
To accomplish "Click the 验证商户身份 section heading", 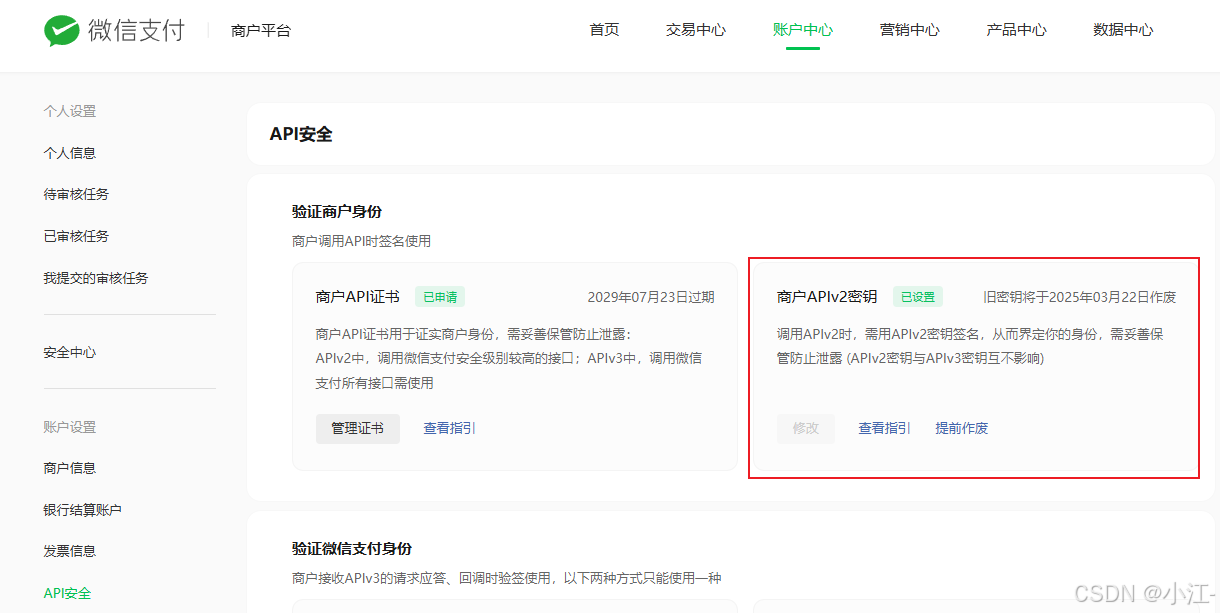I will [x=337, y=212].
